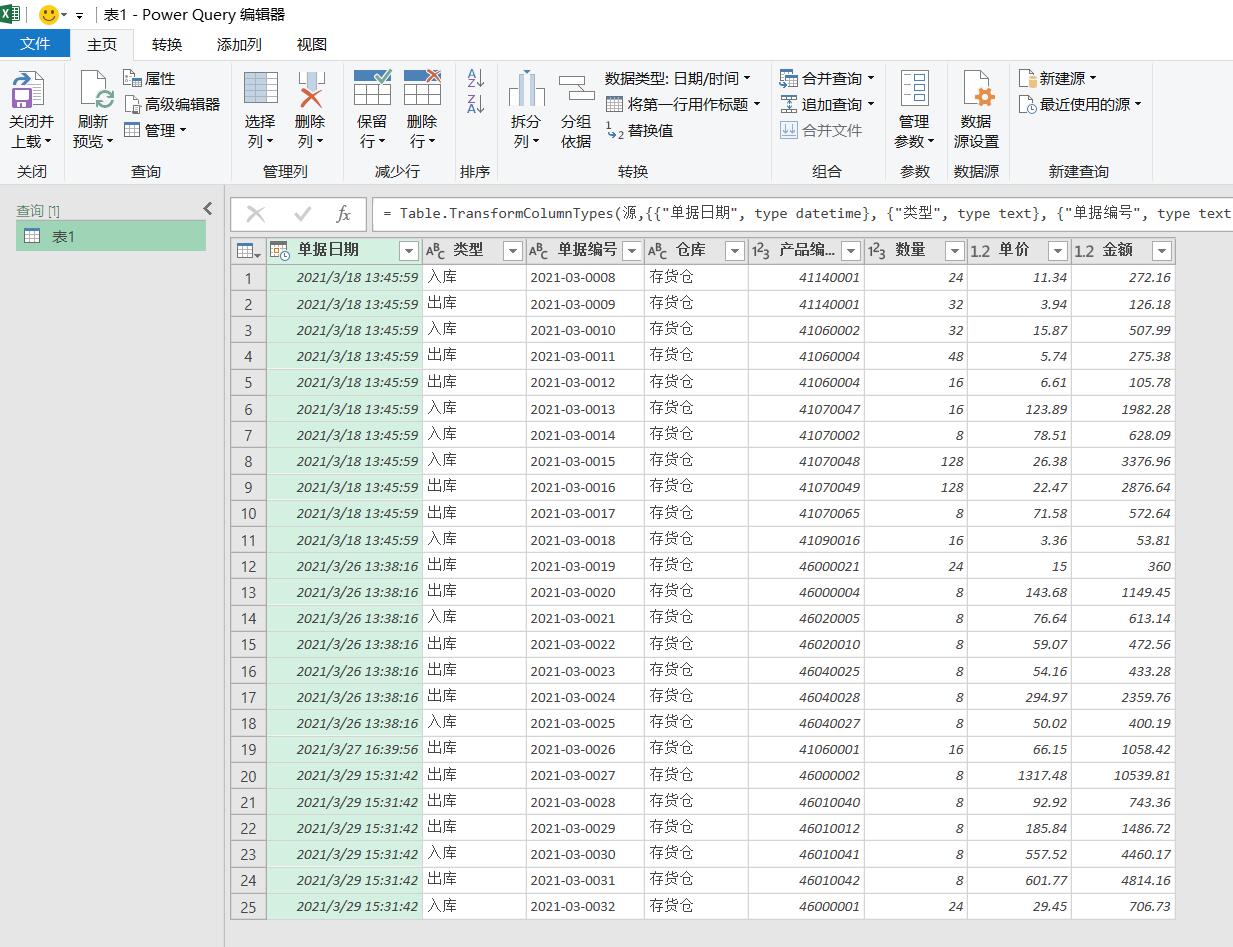Image resolution: width=1233 pixels, height=947 pixels.
Task: Open the 管理 query menu
Action: pyautogui.click(x=155, y=130)
